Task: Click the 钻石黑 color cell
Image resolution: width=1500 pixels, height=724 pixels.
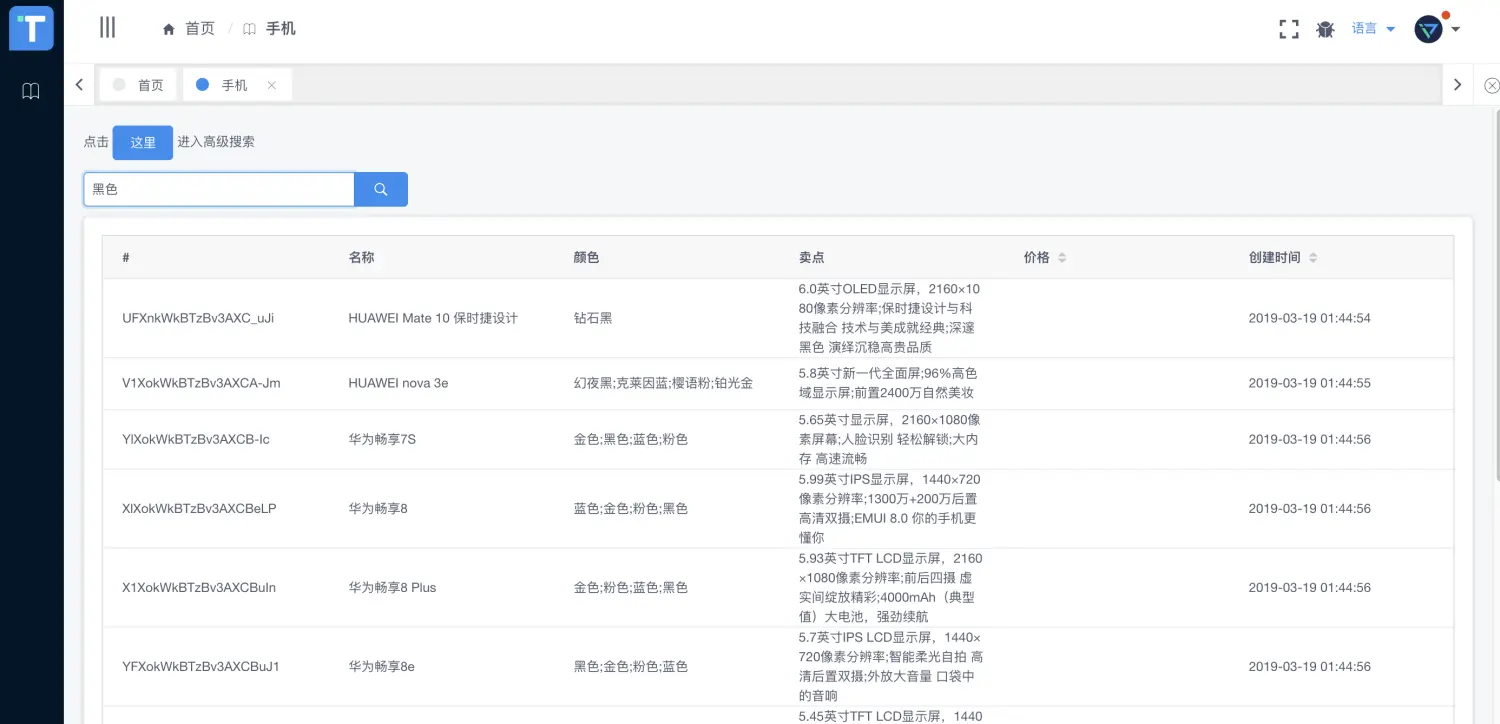Action: [x=593, y=319]
